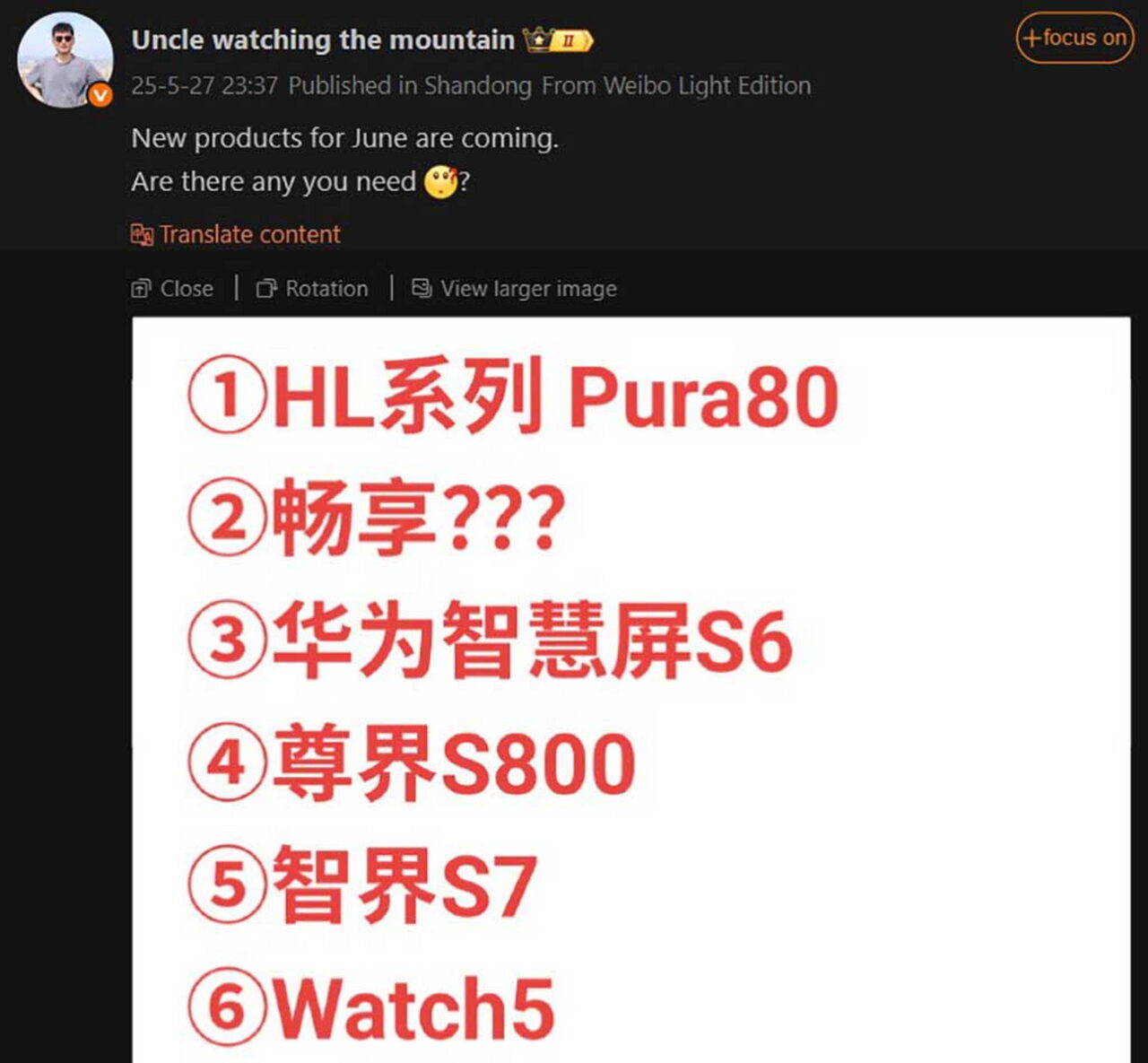Follow the user with focus on button
Viewport: 1148px width, 1063px height.
[x=1074, y=38]
